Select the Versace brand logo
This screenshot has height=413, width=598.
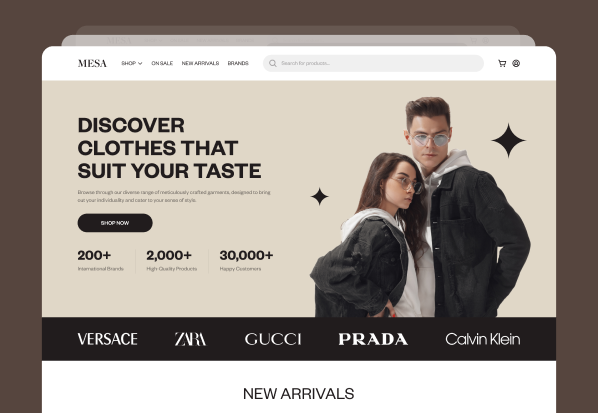[108, 339]
